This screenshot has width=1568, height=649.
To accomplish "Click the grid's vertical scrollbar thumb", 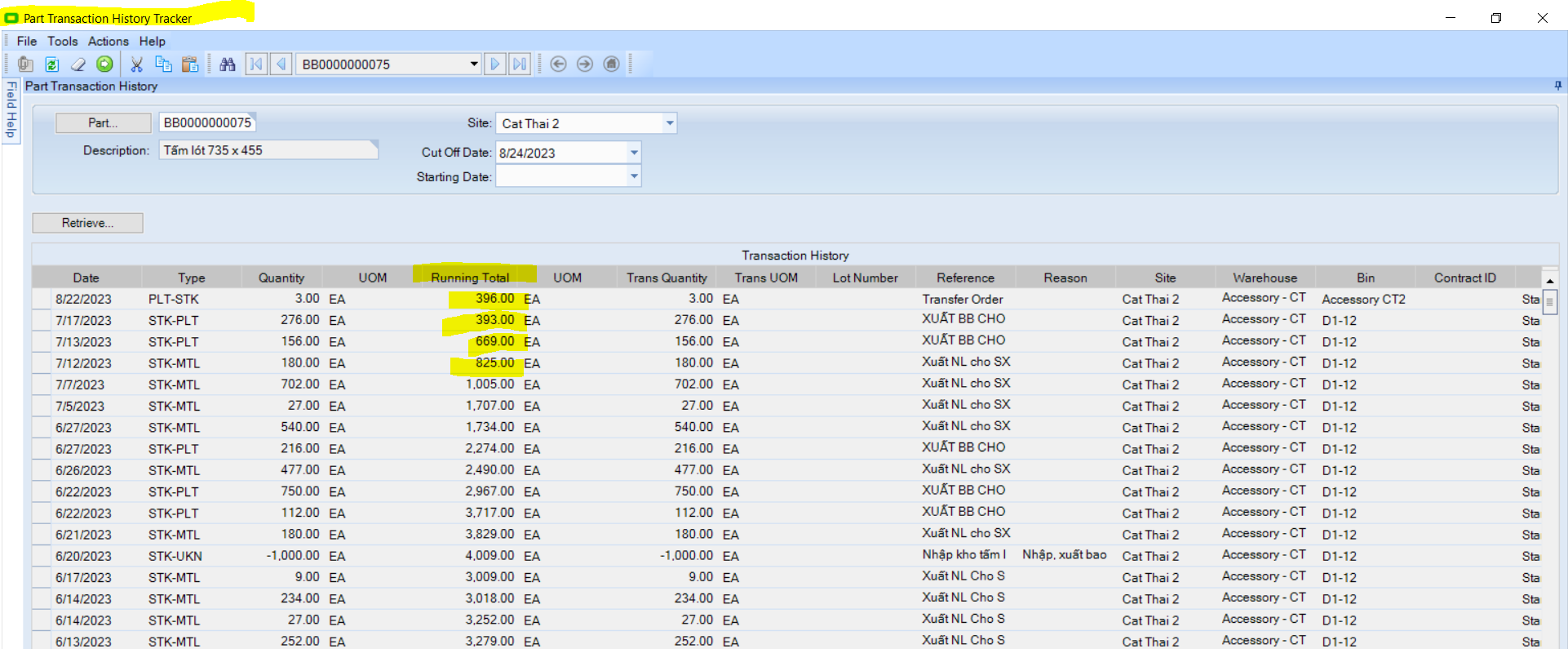I will (x=1549, y=302).
